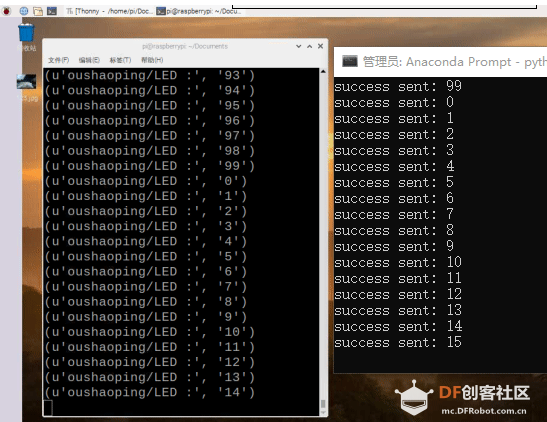This screenshot has height=422, width=547.
Task: Maximize the terminal with the up chevron
Action: coord(309,46)
